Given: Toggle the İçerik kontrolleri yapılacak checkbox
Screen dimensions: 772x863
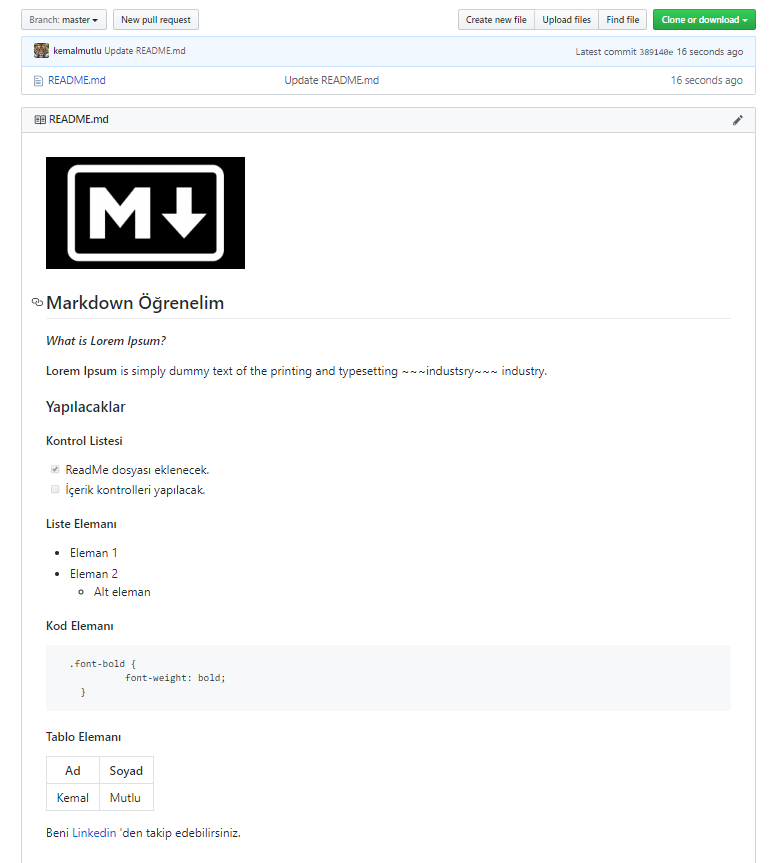Looking at the screenshot, I should pyautogui.click(x=55, y=489).
